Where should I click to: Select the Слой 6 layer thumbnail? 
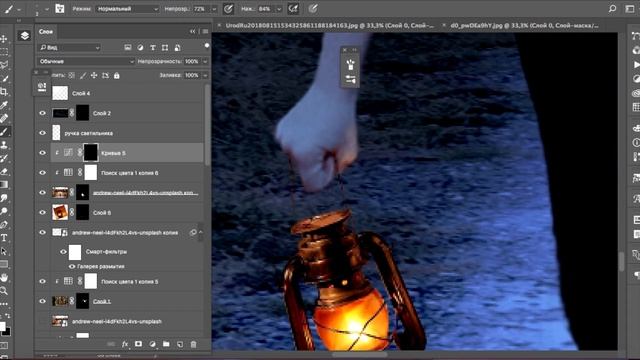click(x=60, y=212)
